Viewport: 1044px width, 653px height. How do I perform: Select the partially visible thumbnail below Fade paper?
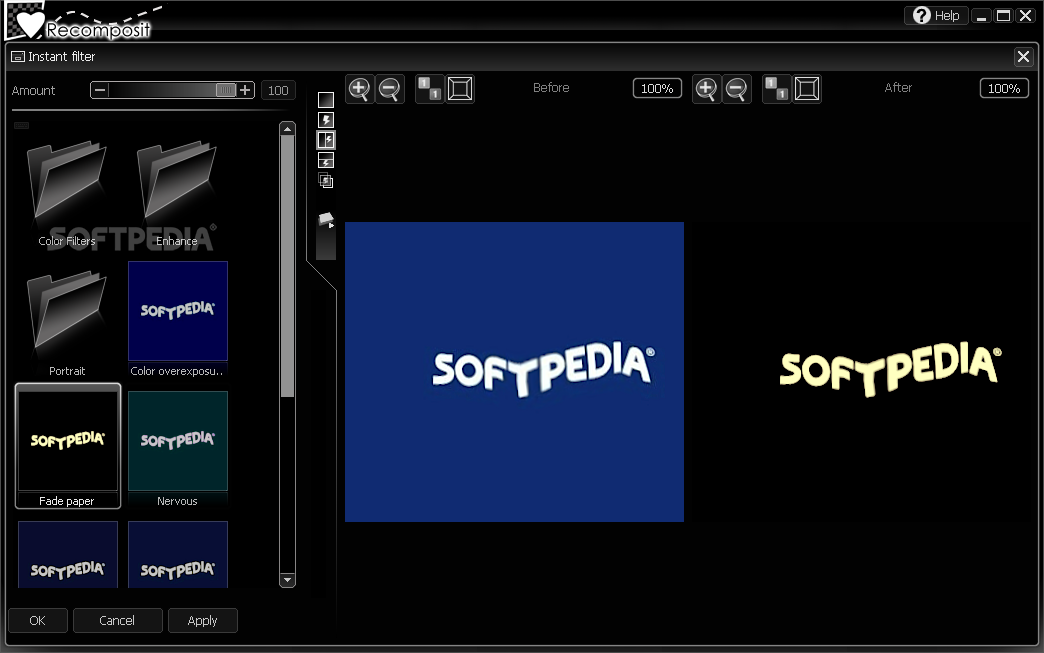68,554
